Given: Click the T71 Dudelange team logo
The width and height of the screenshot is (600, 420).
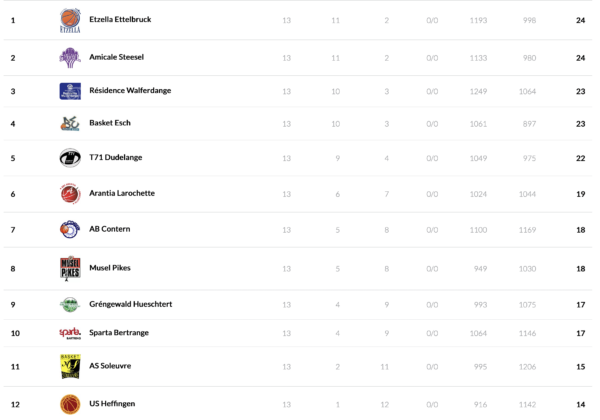Looking at the screenshot, I should click(x=70, y=158).
